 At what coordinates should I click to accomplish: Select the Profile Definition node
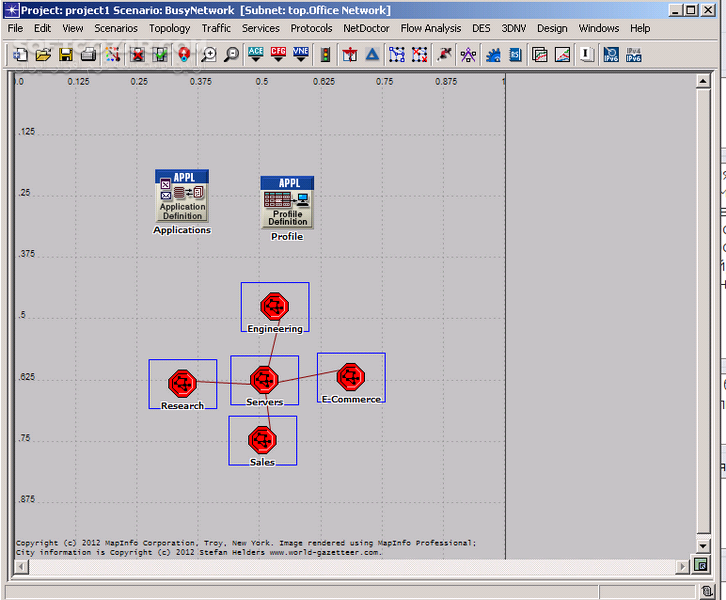click(287, 202)
